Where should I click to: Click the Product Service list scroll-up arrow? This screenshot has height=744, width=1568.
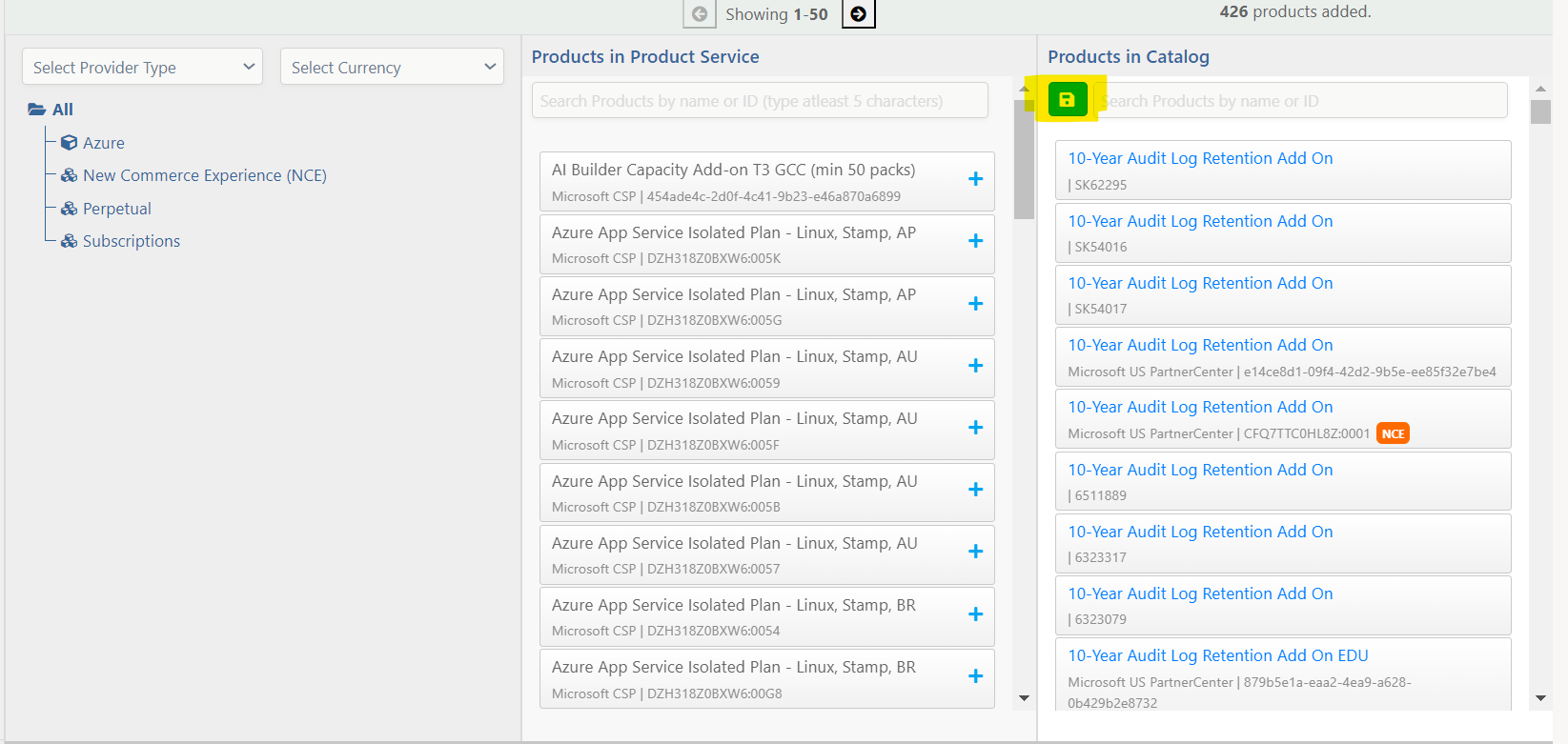1024,88
